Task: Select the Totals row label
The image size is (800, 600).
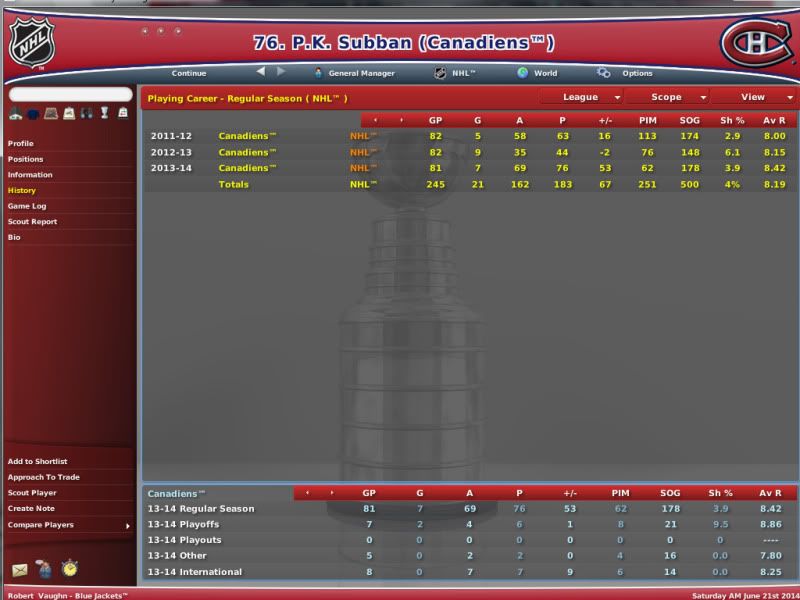Action: 233,184
